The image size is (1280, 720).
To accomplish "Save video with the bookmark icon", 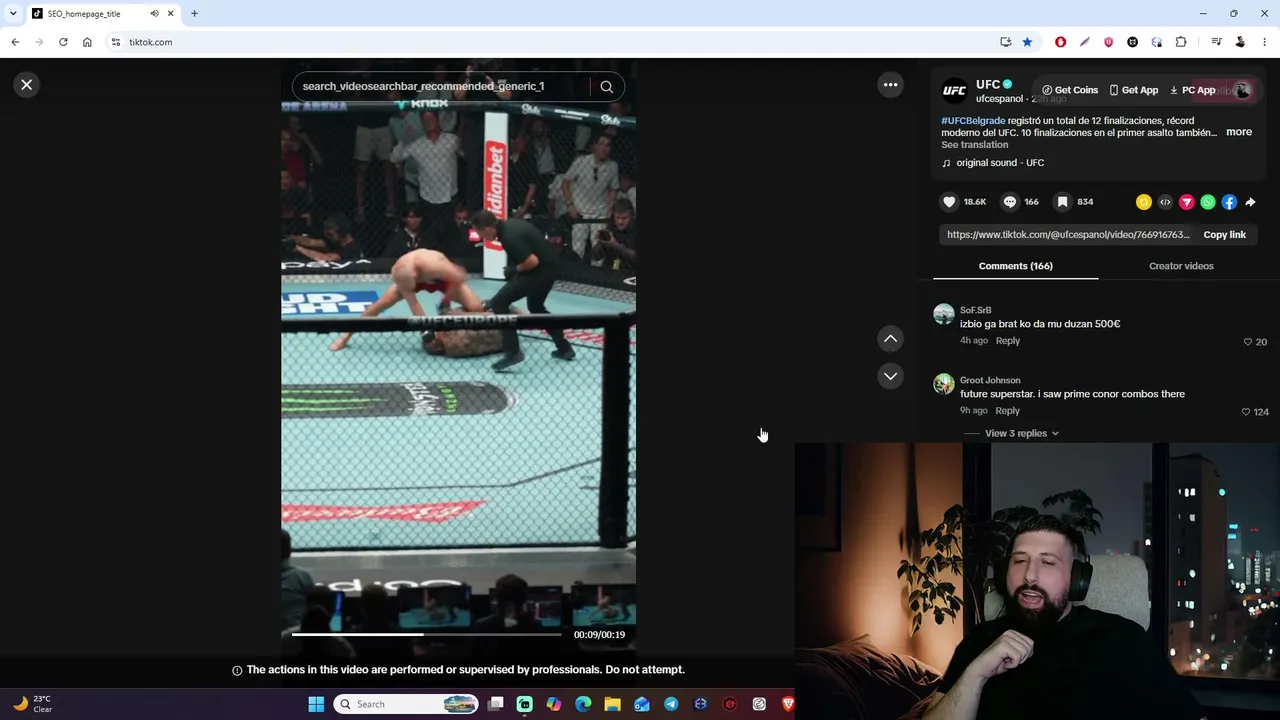I will pyautogui.click(x=1063, y=202).
